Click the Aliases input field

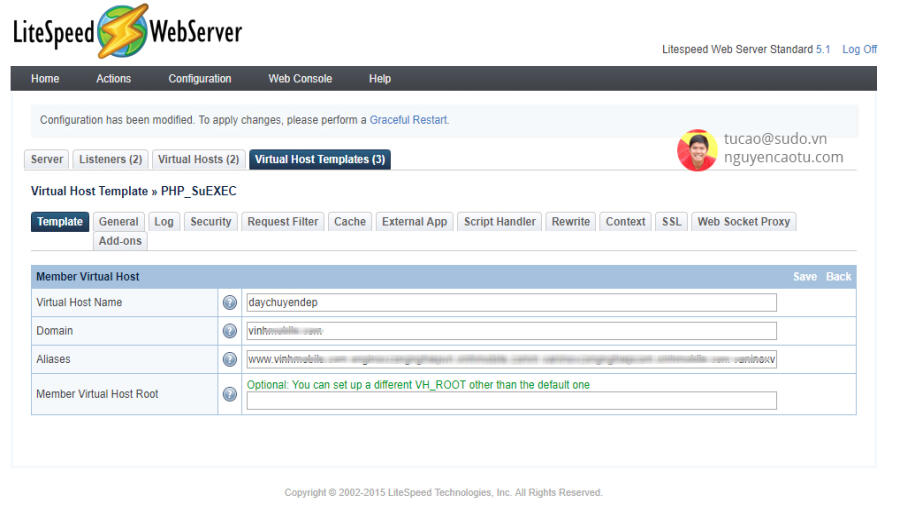tap(511, 359)
